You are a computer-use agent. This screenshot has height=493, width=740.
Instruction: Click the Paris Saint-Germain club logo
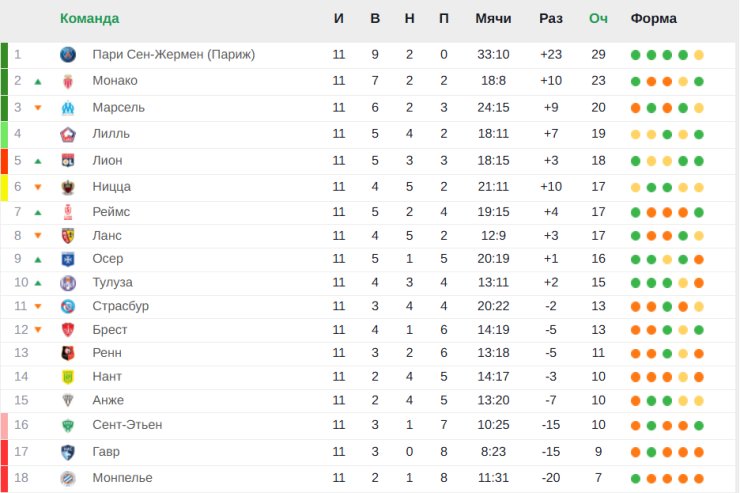pos(68,55)
